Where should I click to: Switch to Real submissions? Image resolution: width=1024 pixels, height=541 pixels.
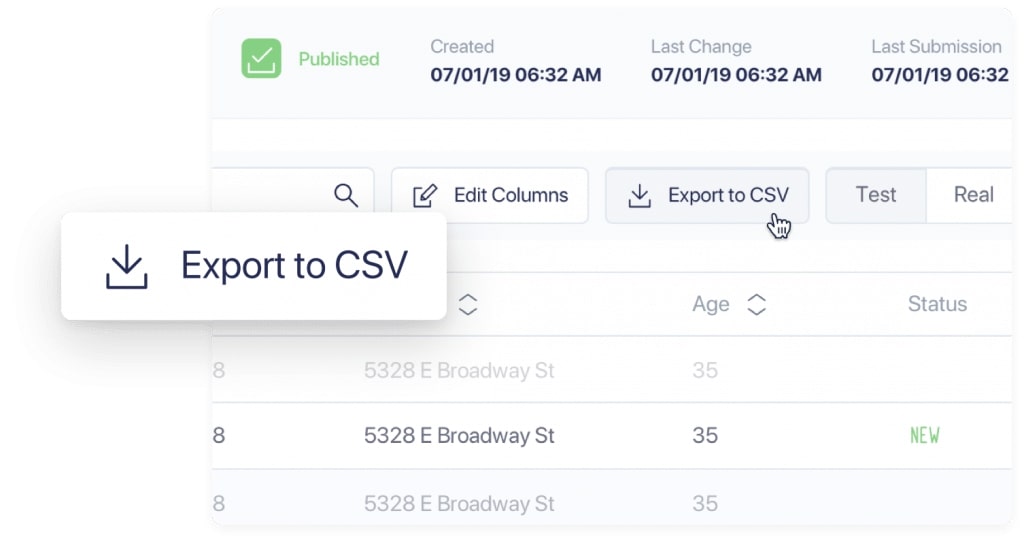pos(972,195)
